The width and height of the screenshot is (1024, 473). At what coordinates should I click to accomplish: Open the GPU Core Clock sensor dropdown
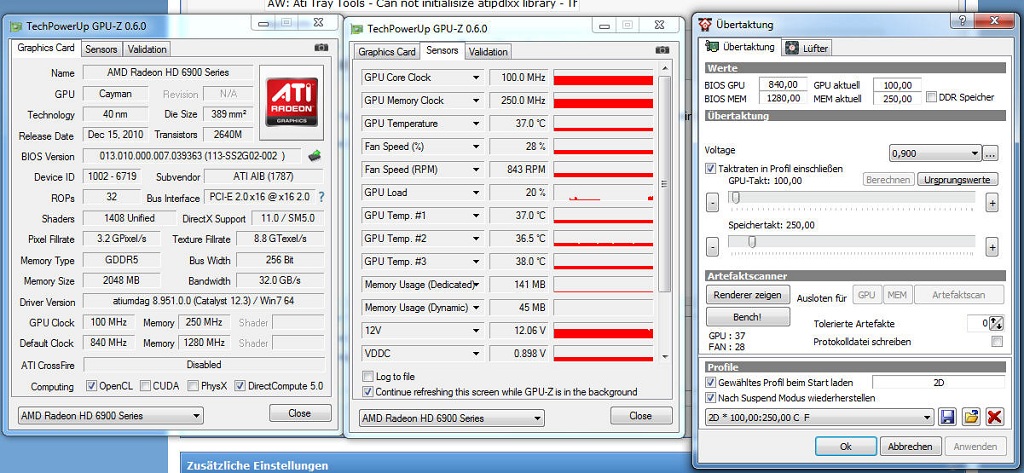pyautogui.click(x=477, y=78)
